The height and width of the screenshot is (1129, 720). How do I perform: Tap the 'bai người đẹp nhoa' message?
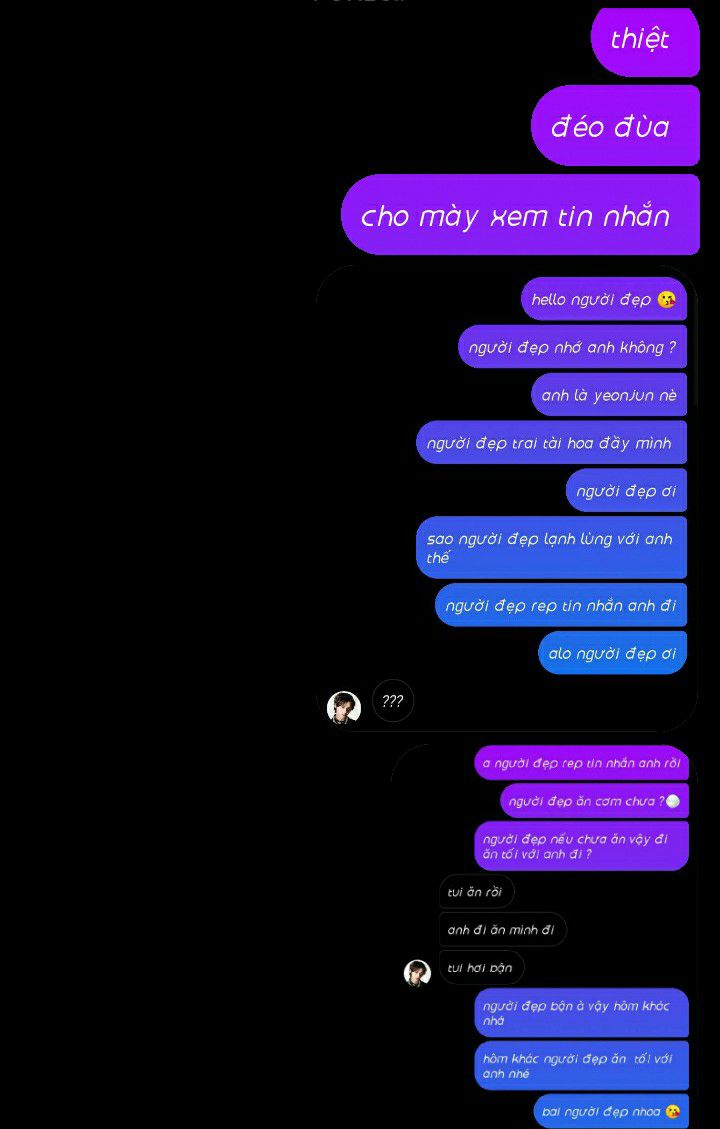[x=611, y=1111]
